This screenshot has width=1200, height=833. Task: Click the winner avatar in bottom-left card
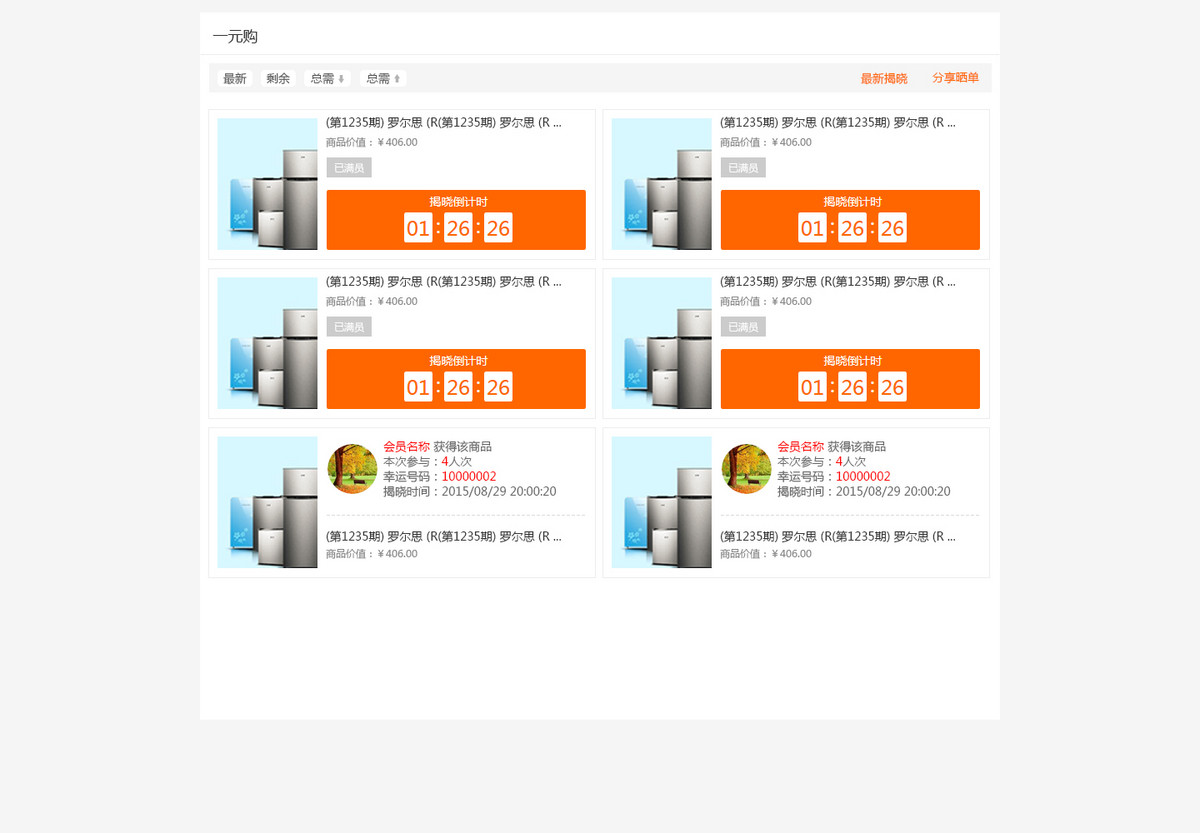tap(352, 469)
